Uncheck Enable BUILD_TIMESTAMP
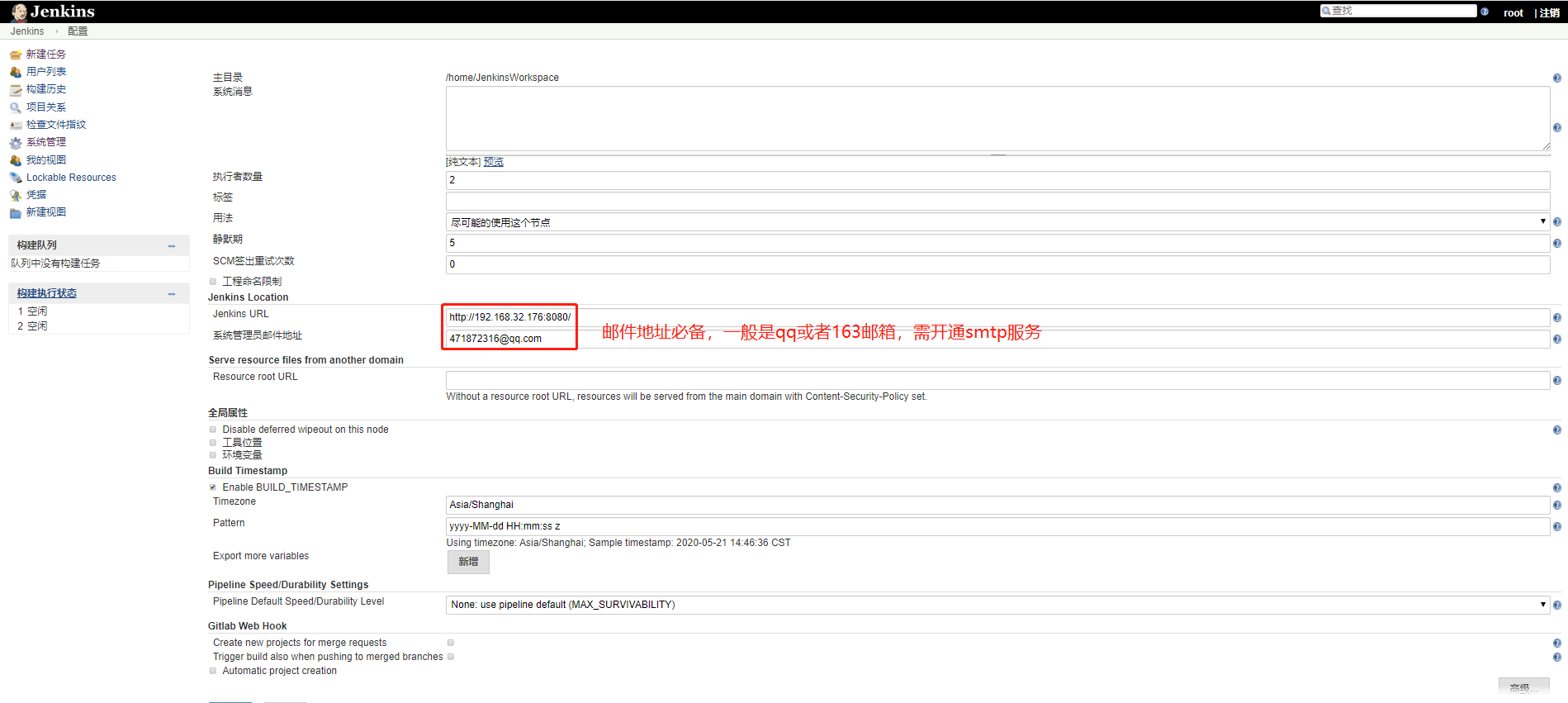The image size is (1568, 703). click(213, 487)
